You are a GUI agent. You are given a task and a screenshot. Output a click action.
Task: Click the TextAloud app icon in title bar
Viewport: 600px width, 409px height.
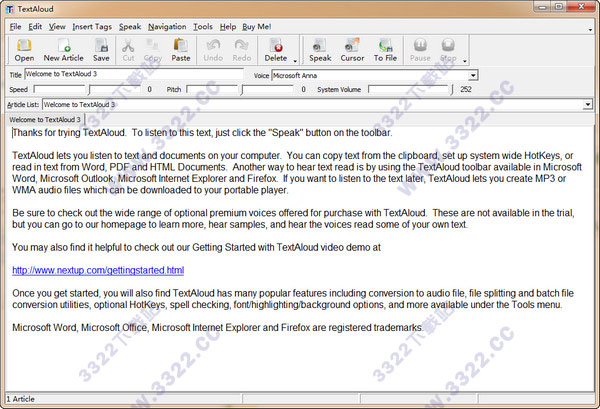pos(10,9)
